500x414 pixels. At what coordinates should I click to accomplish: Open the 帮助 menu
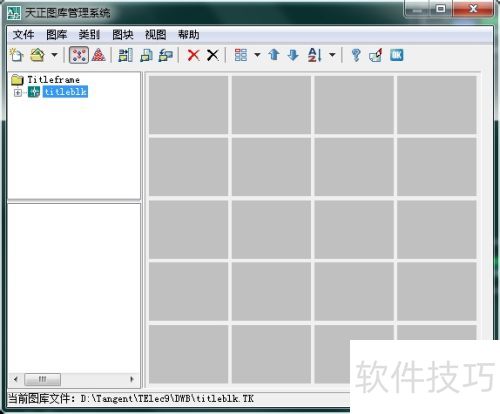pyautogui.click(x=188, y=35)
